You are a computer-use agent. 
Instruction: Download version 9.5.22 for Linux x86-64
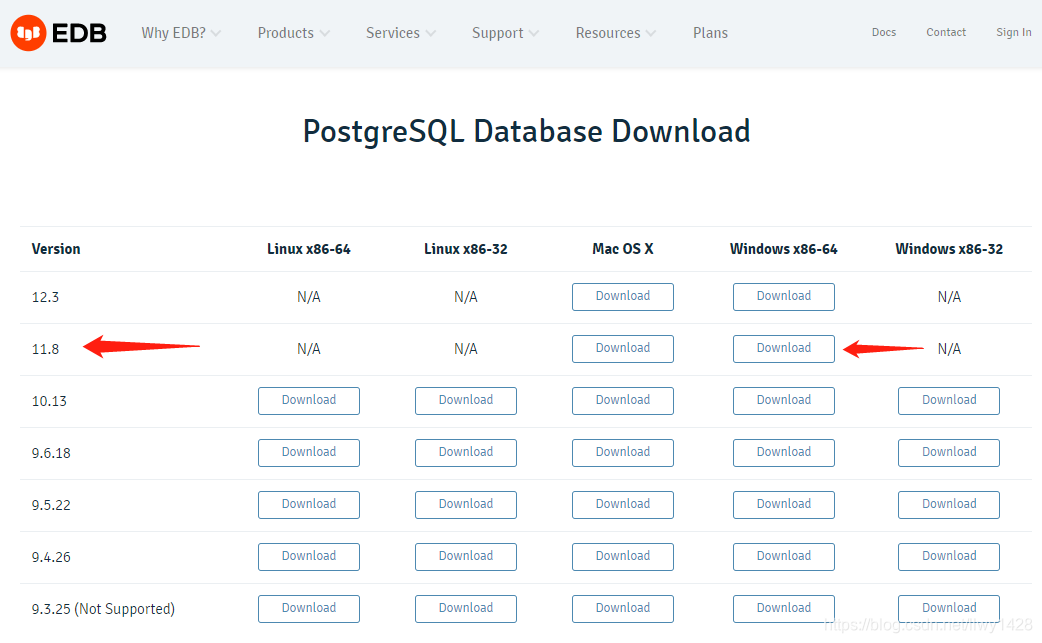[x=309, y=505]
